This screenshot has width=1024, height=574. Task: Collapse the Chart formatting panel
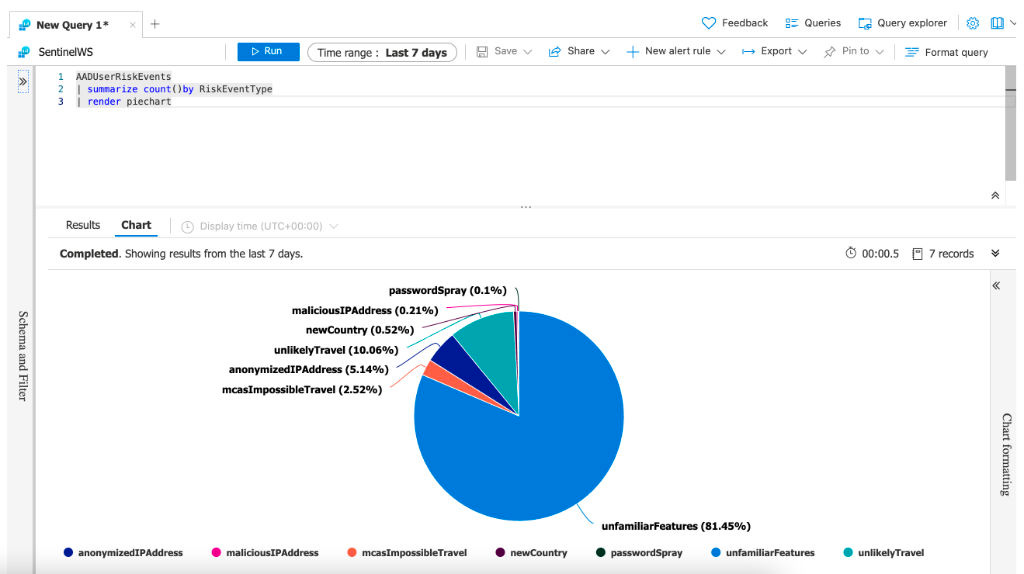[x=996, y=285]
